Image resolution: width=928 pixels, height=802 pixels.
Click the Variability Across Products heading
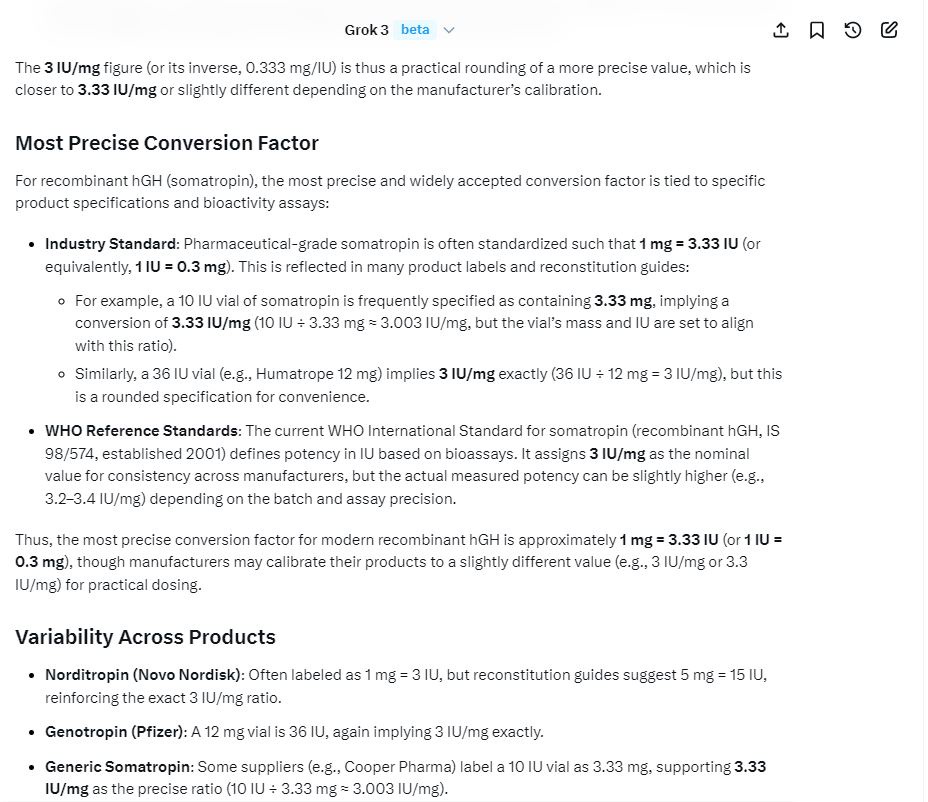pyautogui.click(x=145, y=637)
